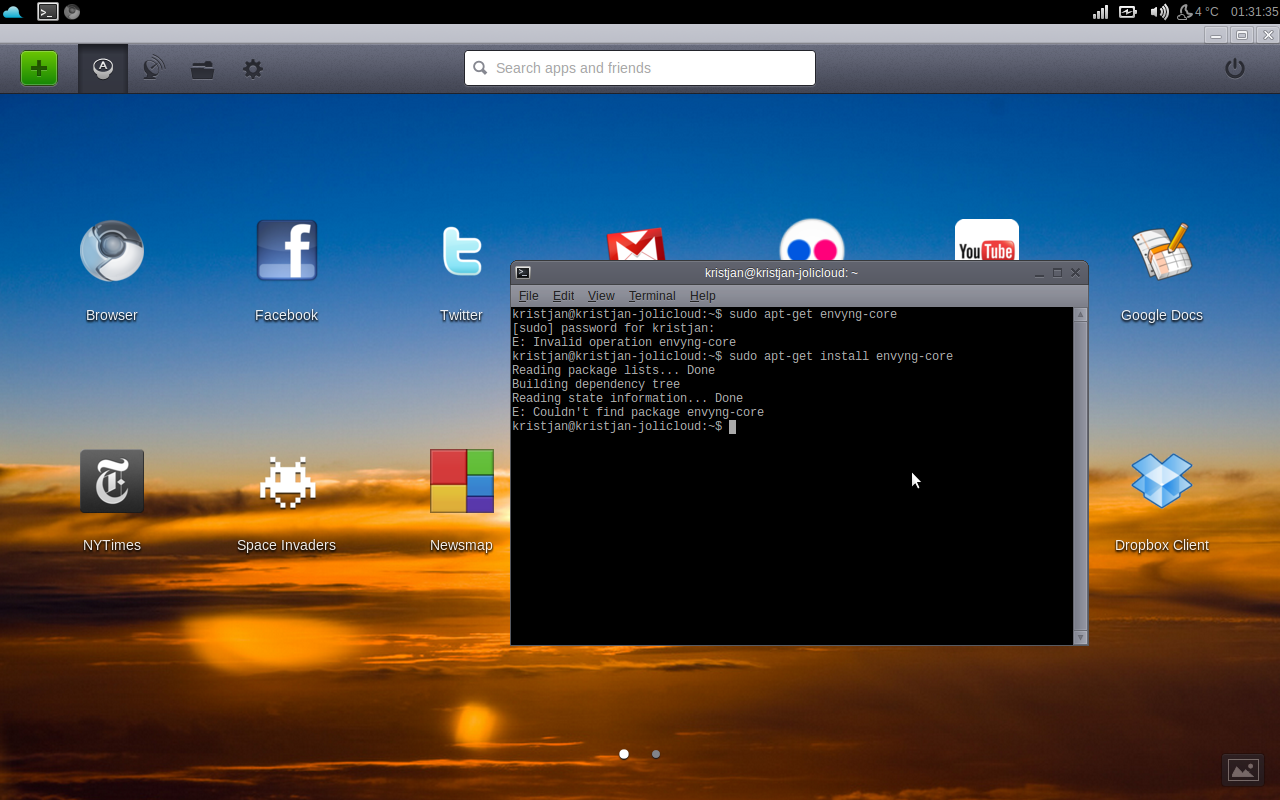Viewport: 1280px width, 800px height.
Task: Open the Gmail app icon
Action: coord(636,245)
